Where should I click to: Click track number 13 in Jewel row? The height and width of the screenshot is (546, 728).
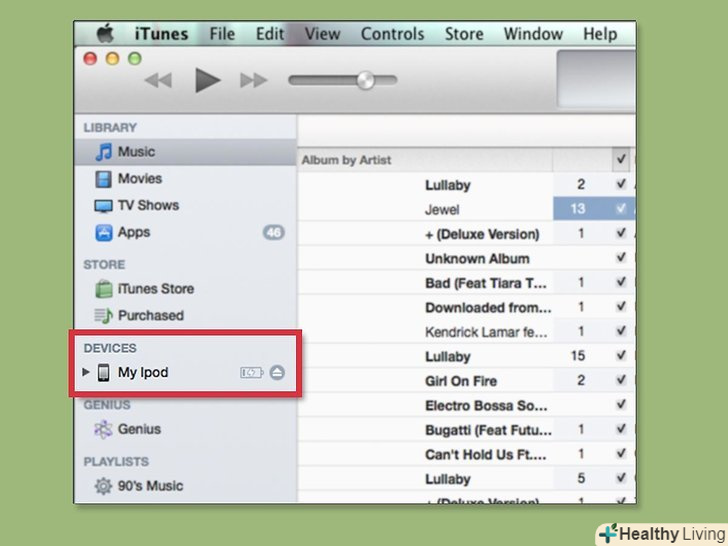point(578,209)
